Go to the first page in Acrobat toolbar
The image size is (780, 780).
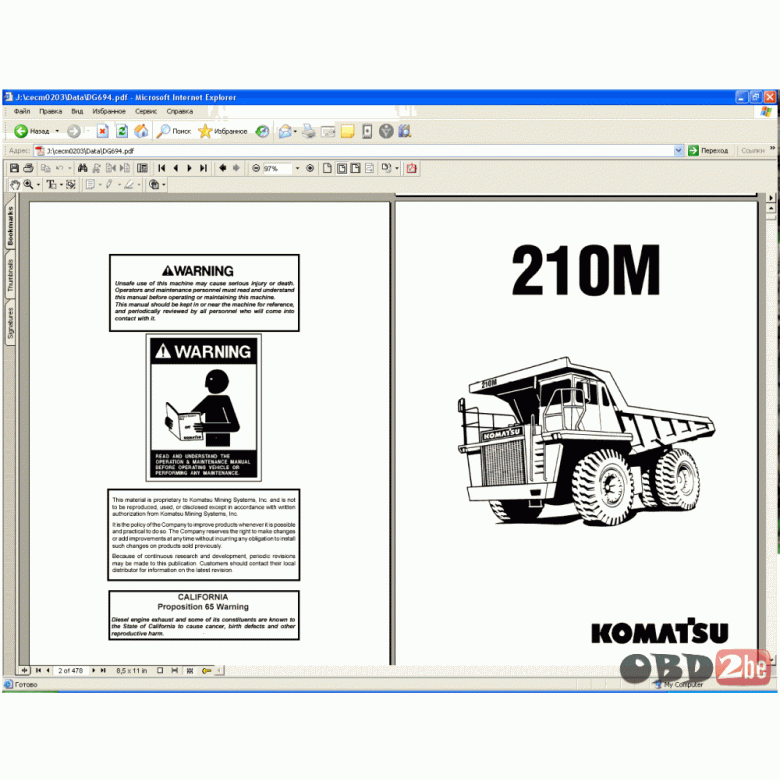click(161, 168)
